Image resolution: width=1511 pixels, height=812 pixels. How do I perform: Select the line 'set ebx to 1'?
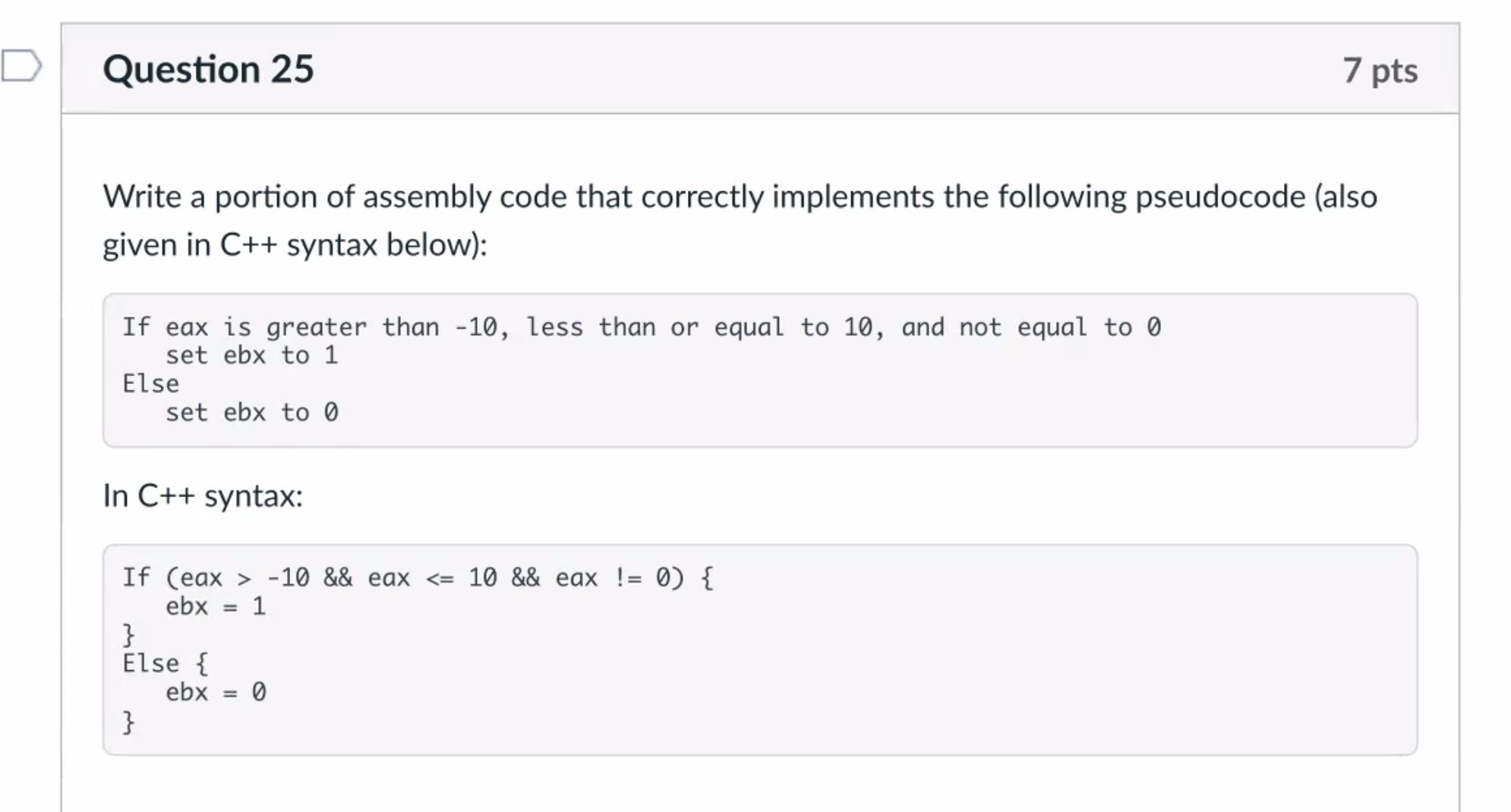click(x=252, y=354)
